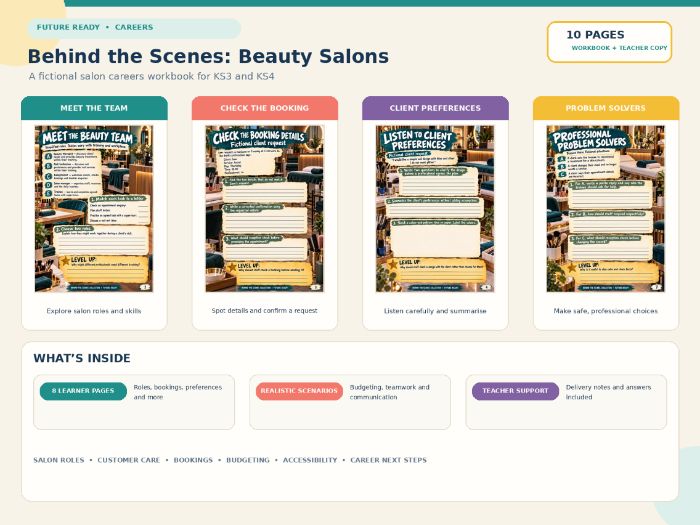Click the Level Up star on Check the Booking page

[232, 267]
